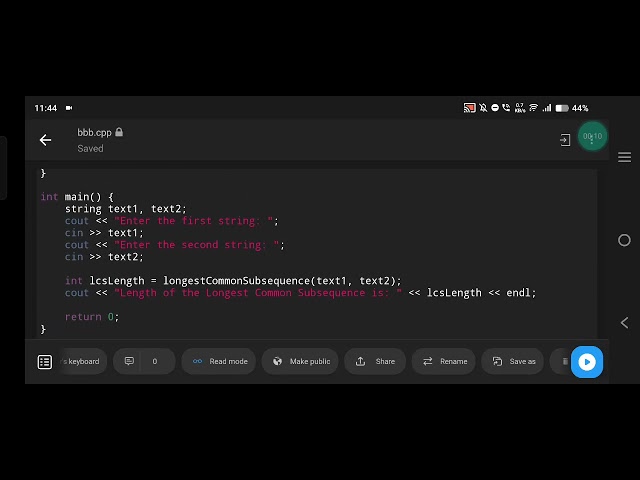Tap the delete trash icon at the toolbar's end
640x480 pixels.
[565, 361]
